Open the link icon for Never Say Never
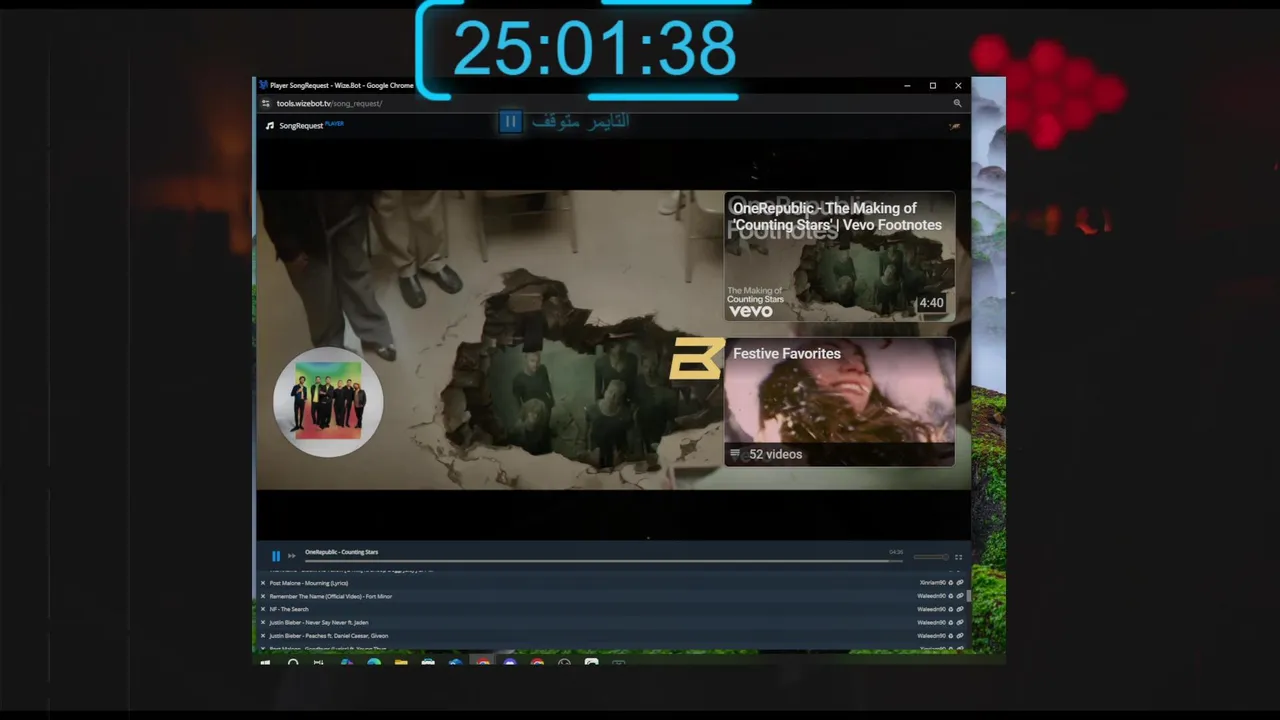This screenshot has height=720, width=1280. (x=960, y=622)
